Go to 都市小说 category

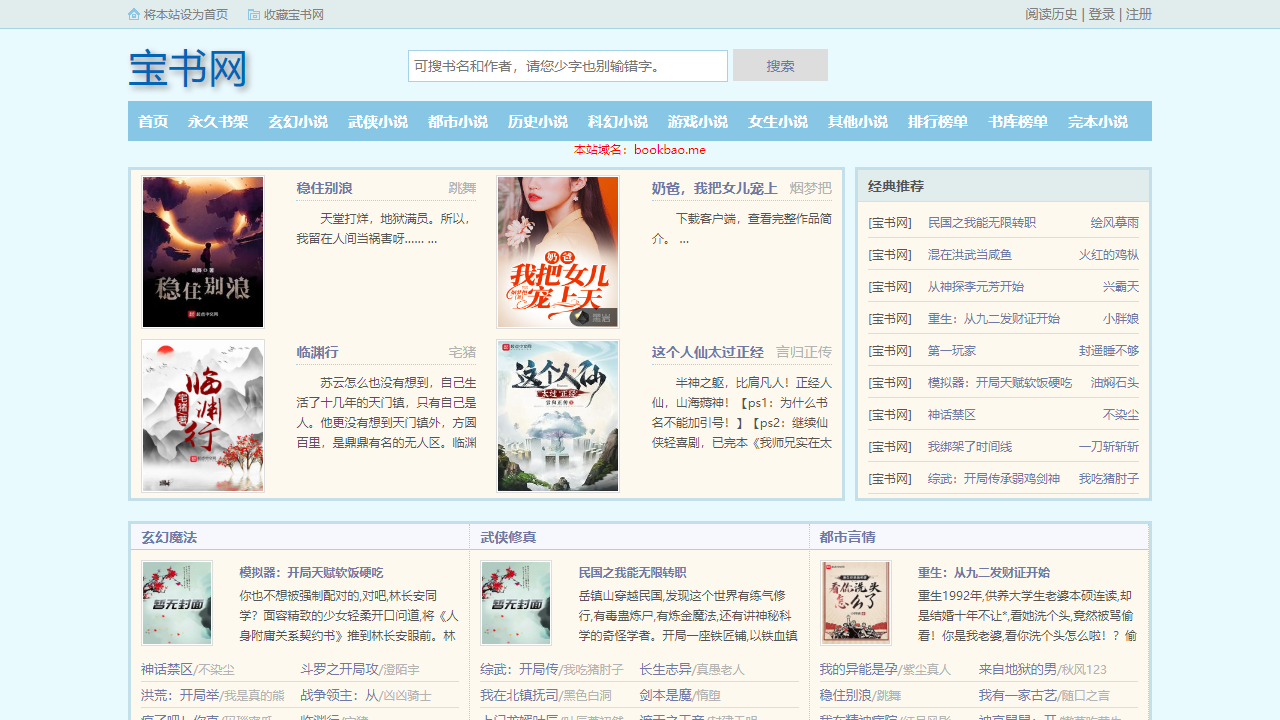tap(458, 121)
